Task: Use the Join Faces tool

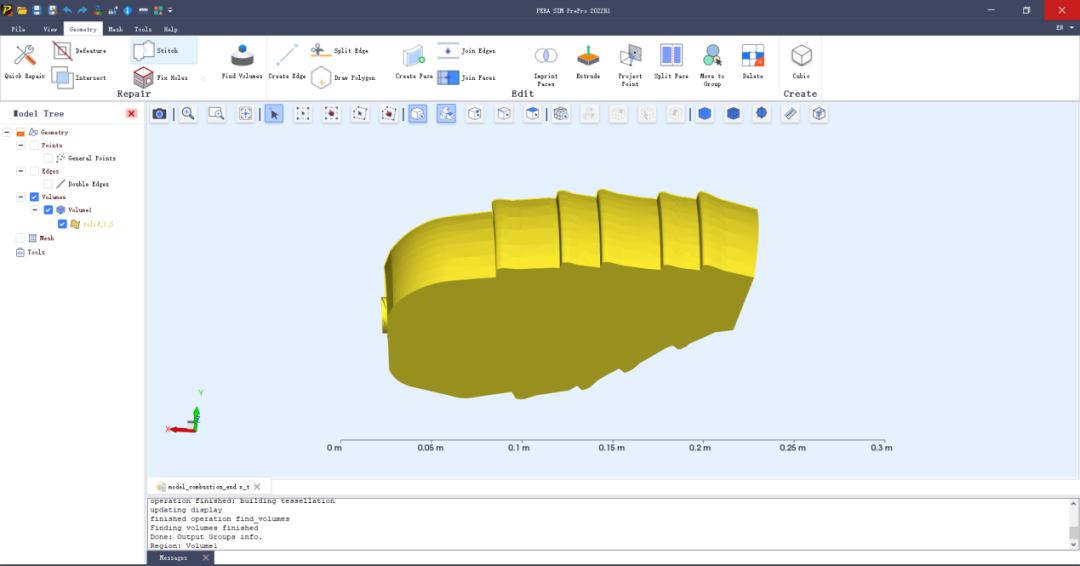Action: tap(466, 78)
